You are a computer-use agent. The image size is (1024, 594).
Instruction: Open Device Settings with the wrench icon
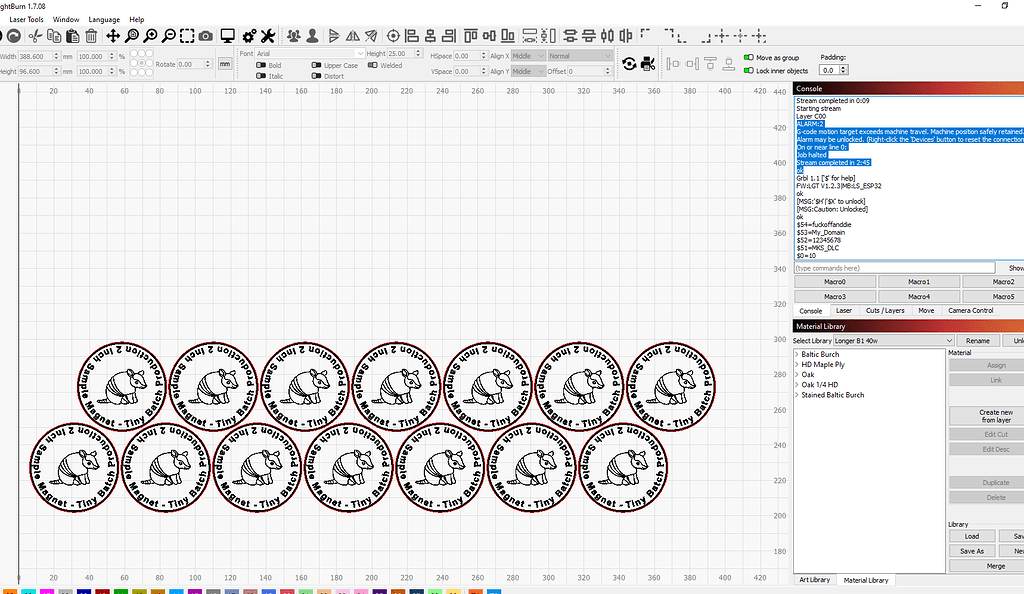pyautogui.click(x=267, y=34)
